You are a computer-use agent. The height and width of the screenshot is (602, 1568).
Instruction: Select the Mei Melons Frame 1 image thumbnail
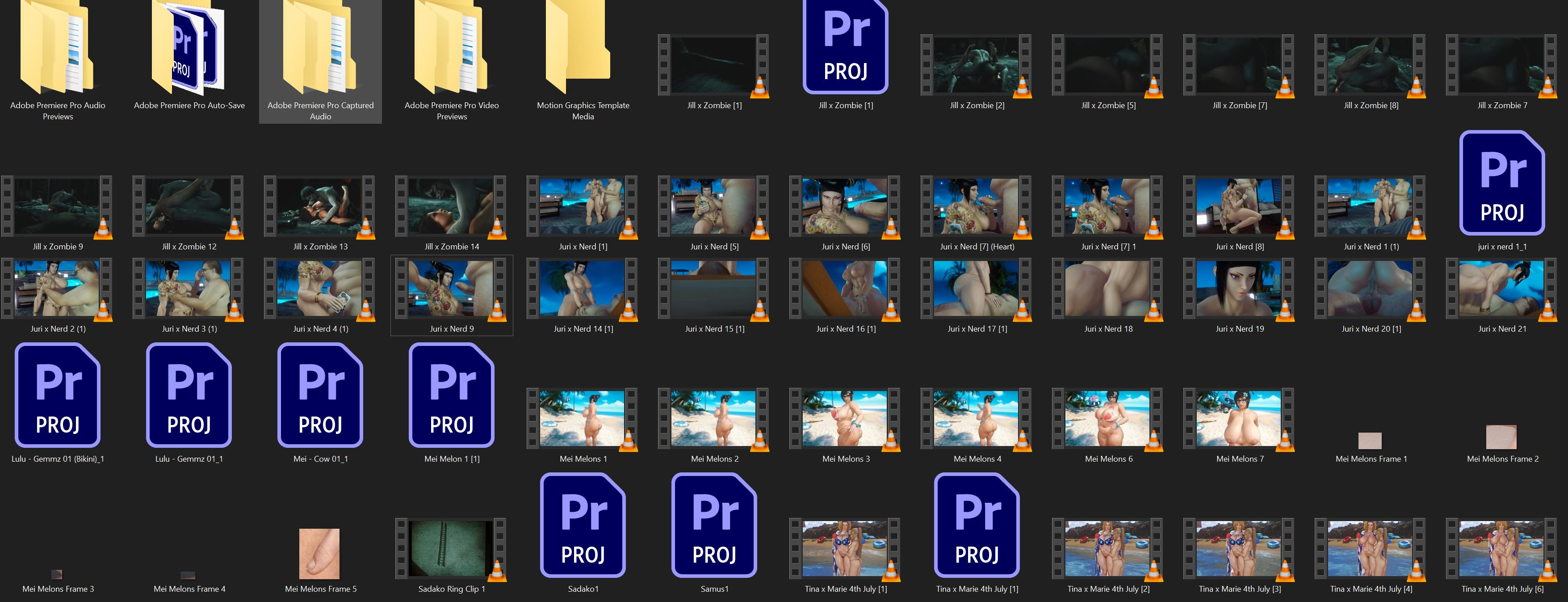[x=1370, y=441]
